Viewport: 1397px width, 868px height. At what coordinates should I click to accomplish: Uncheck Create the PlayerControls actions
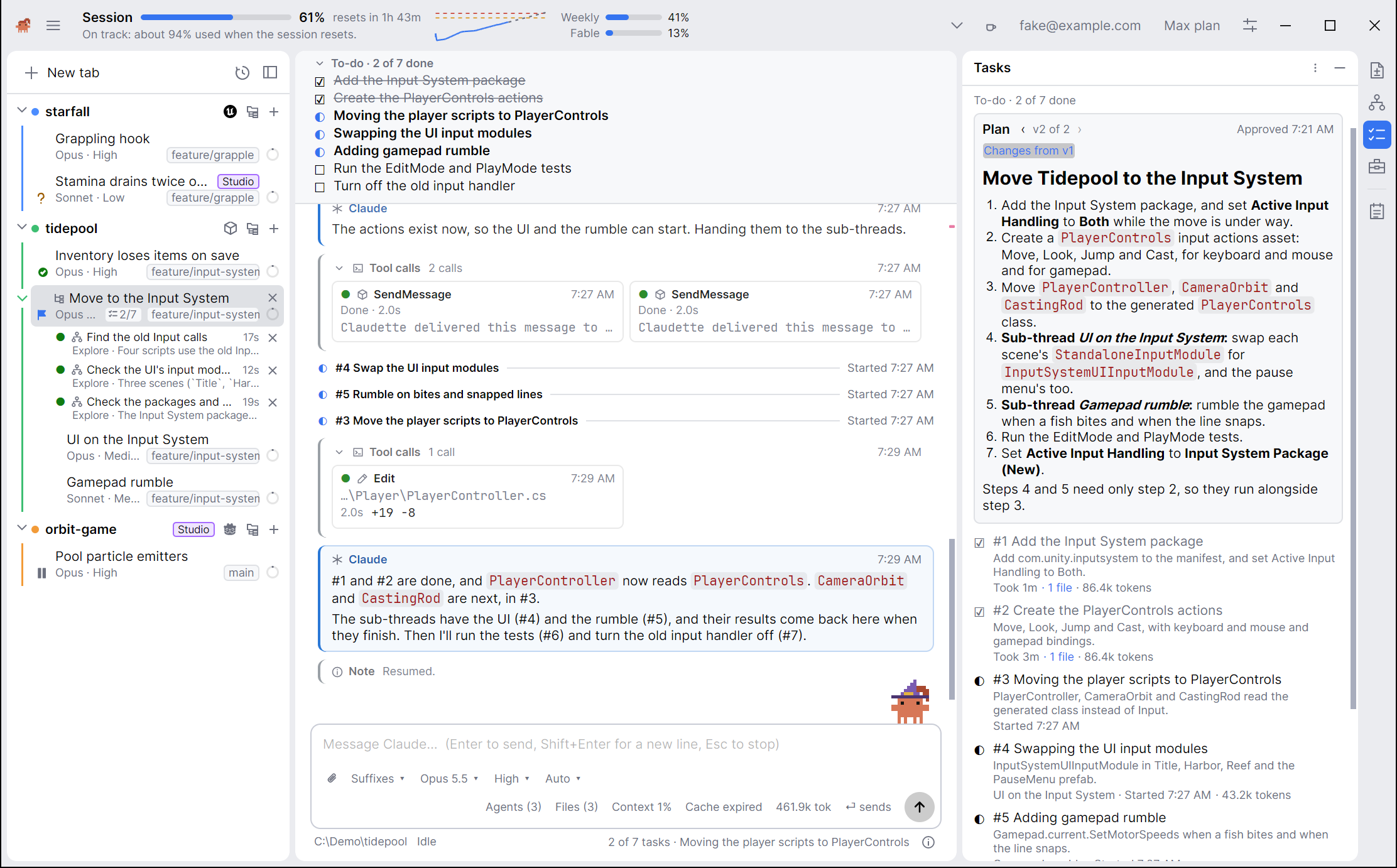320,99
